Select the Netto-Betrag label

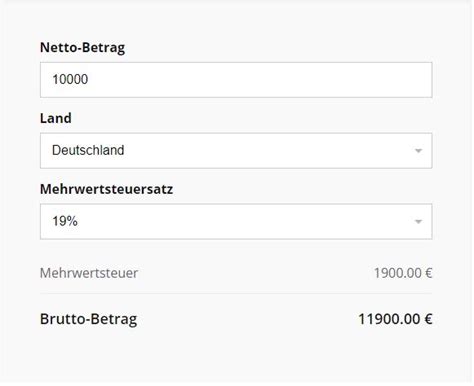click(82, 47)
